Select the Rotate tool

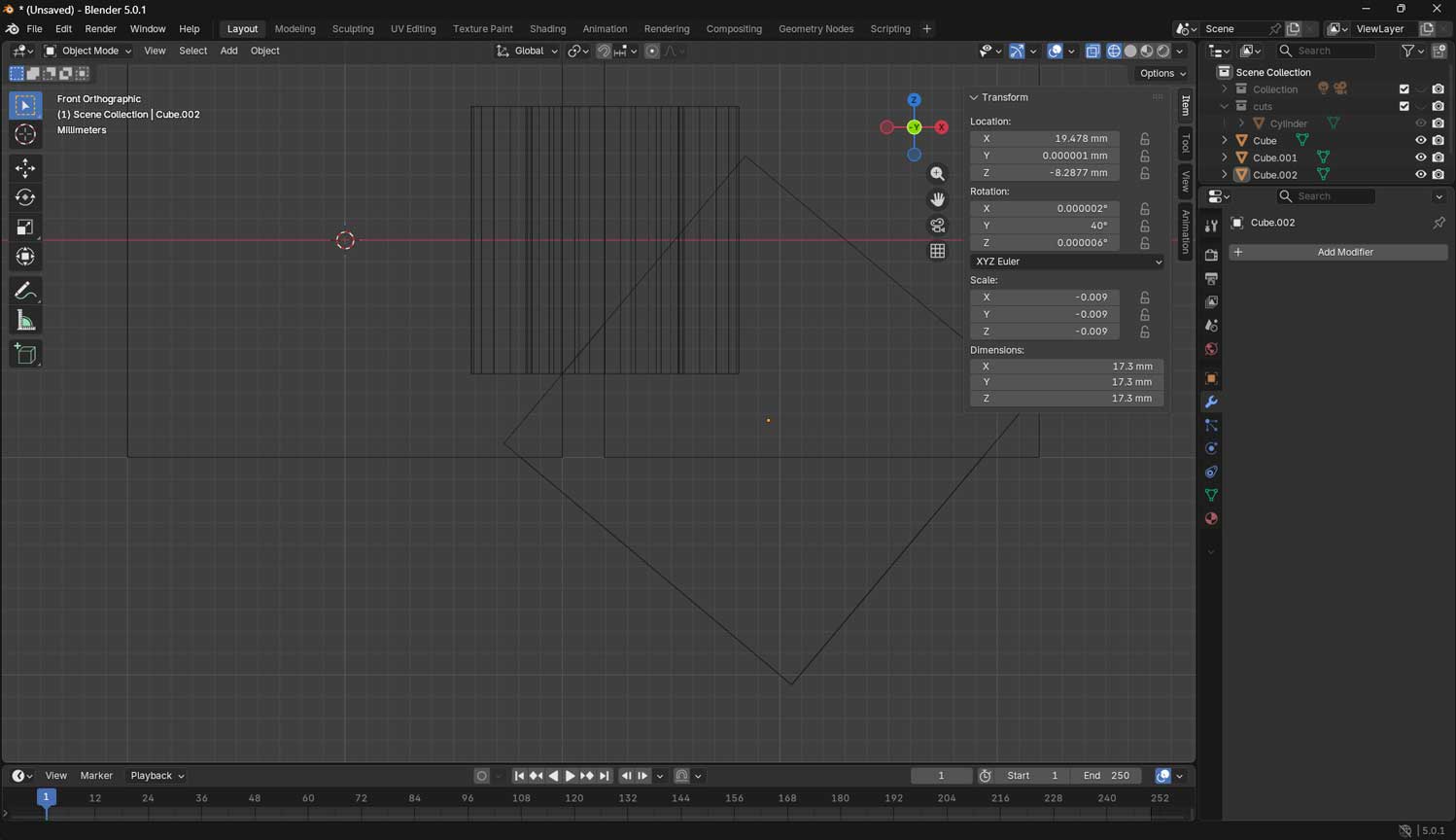(25, 197)
